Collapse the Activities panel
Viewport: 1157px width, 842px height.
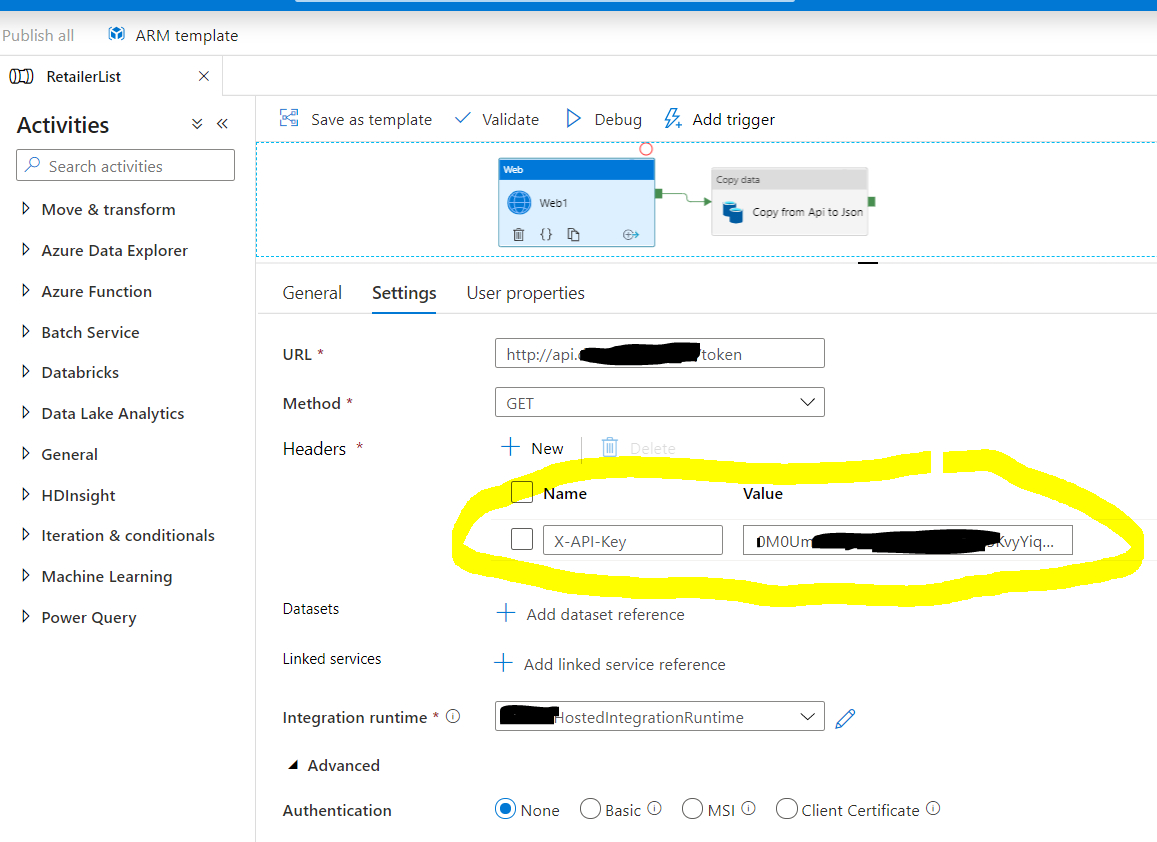point(222,124)
